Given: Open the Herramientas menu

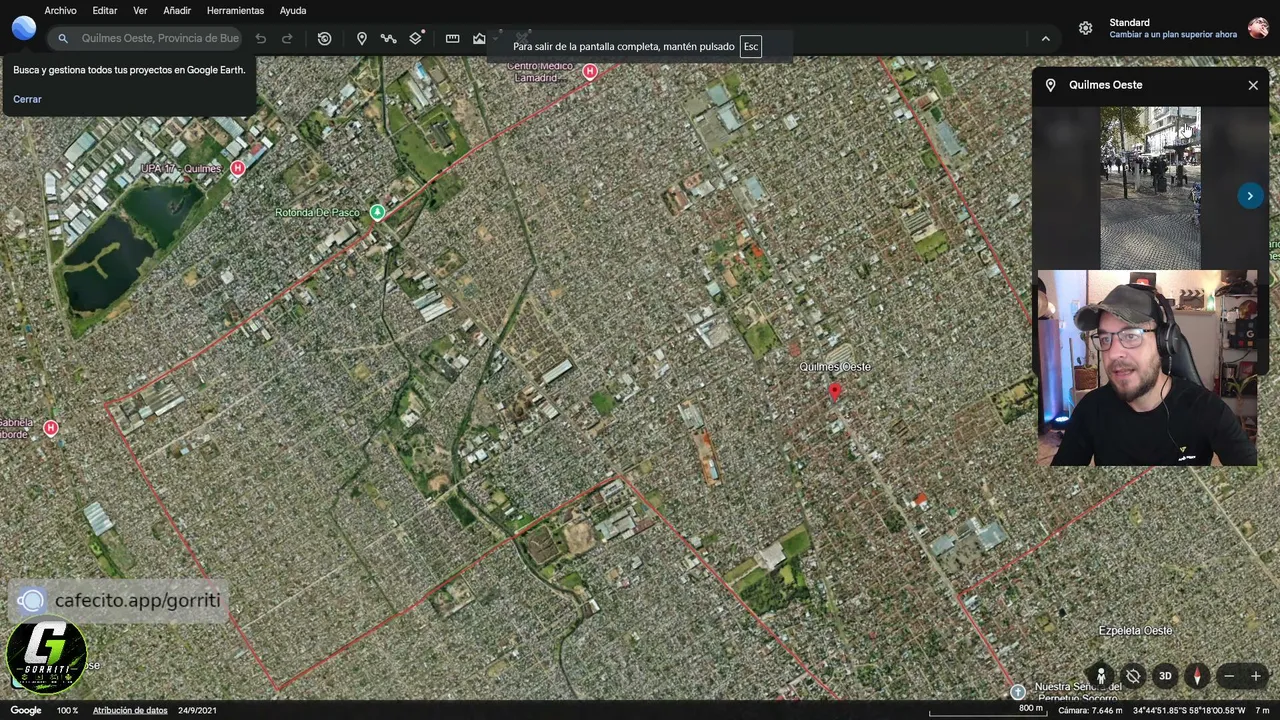Looking at the screenshot, I should tap(235, 10).
